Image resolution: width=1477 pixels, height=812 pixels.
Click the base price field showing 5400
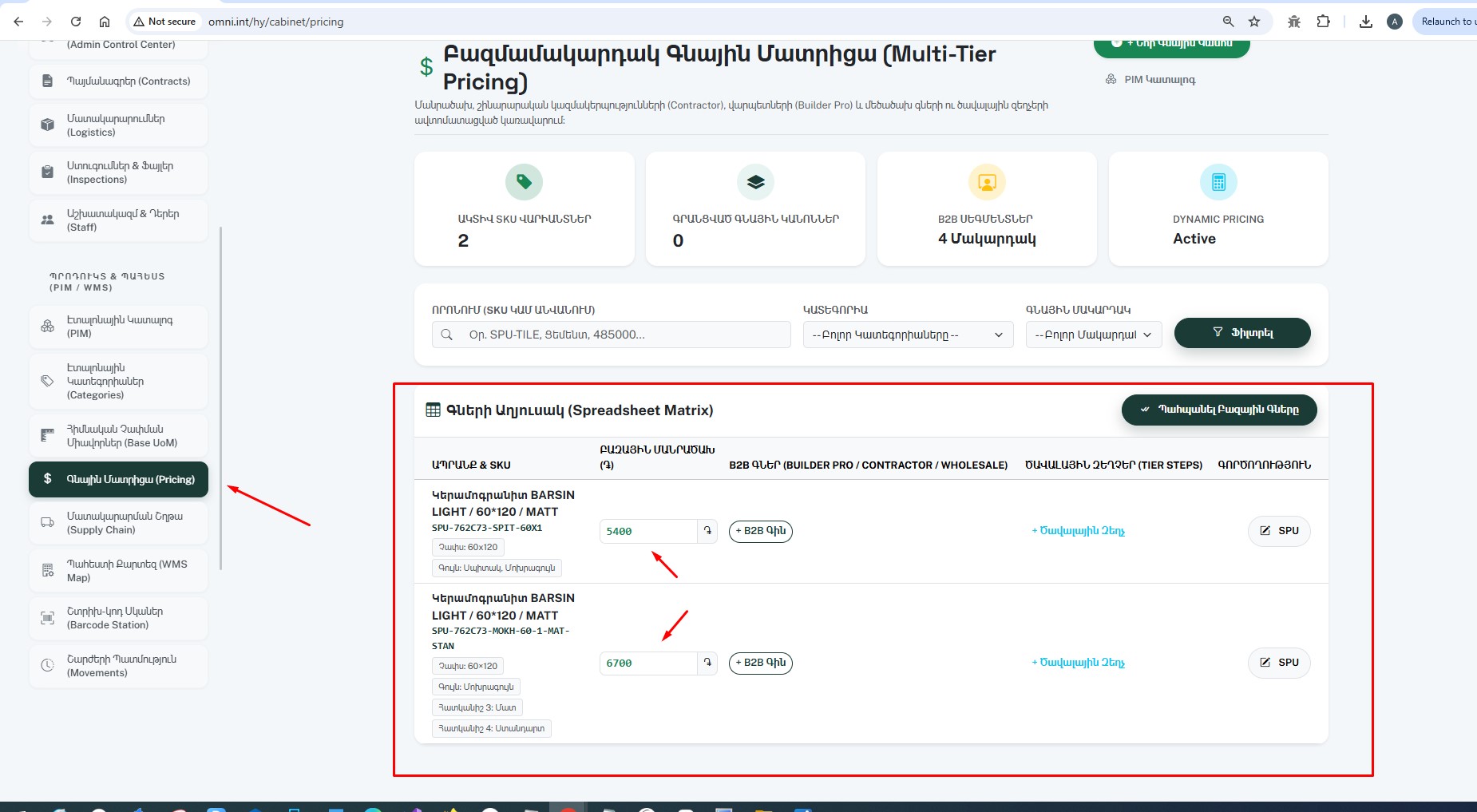click(x=648, y=531)
